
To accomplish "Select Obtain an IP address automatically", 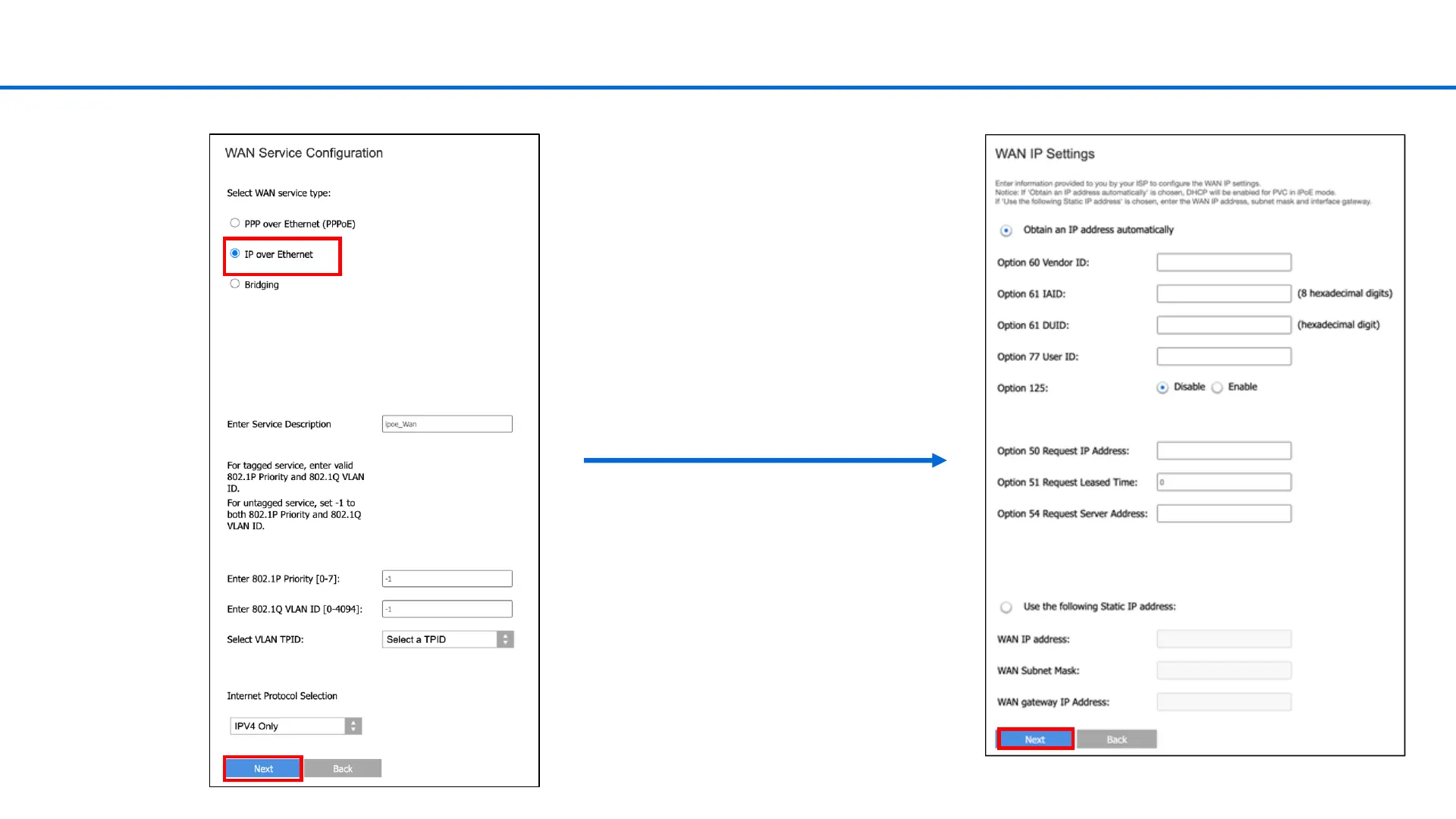I will click(x=1006, y=231).
